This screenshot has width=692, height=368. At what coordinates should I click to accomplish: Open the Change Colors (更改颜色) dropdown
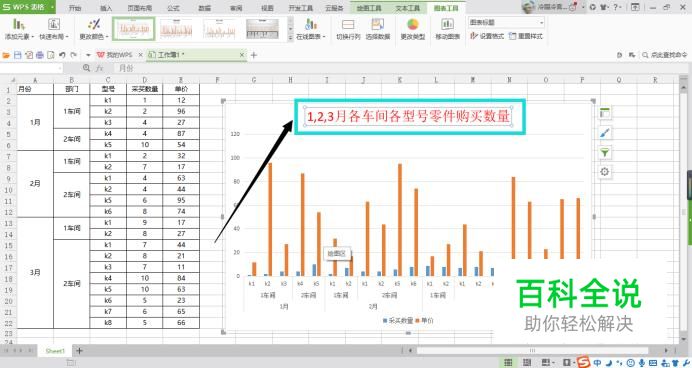[x=93, y=29]
